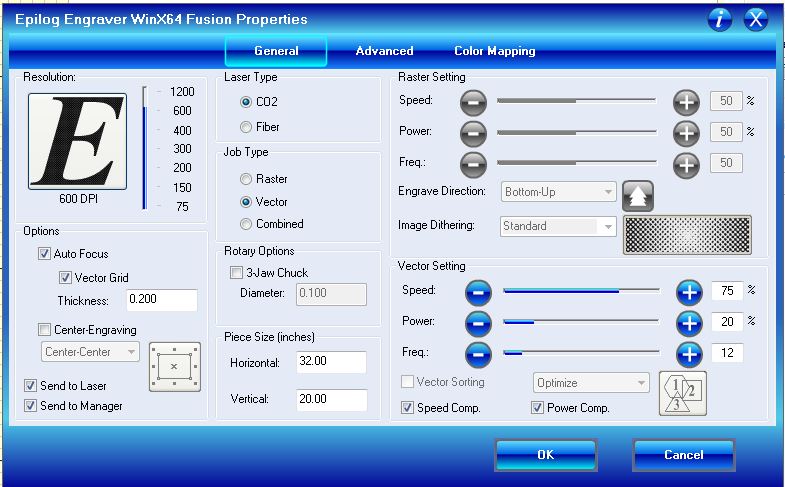This screenshot has height=487, width=785.
Task: Close the Fusion Properties dialog with X
Action: click(x=755, y=20)
